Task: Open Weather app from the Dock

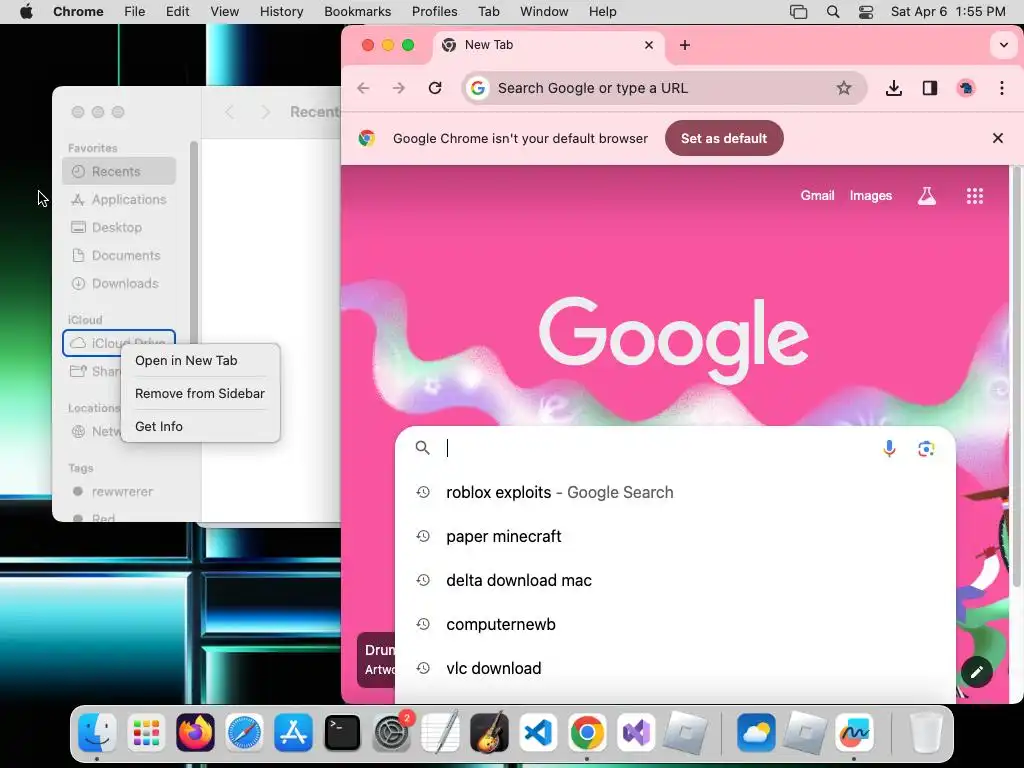Action: [x=756, y=732]
